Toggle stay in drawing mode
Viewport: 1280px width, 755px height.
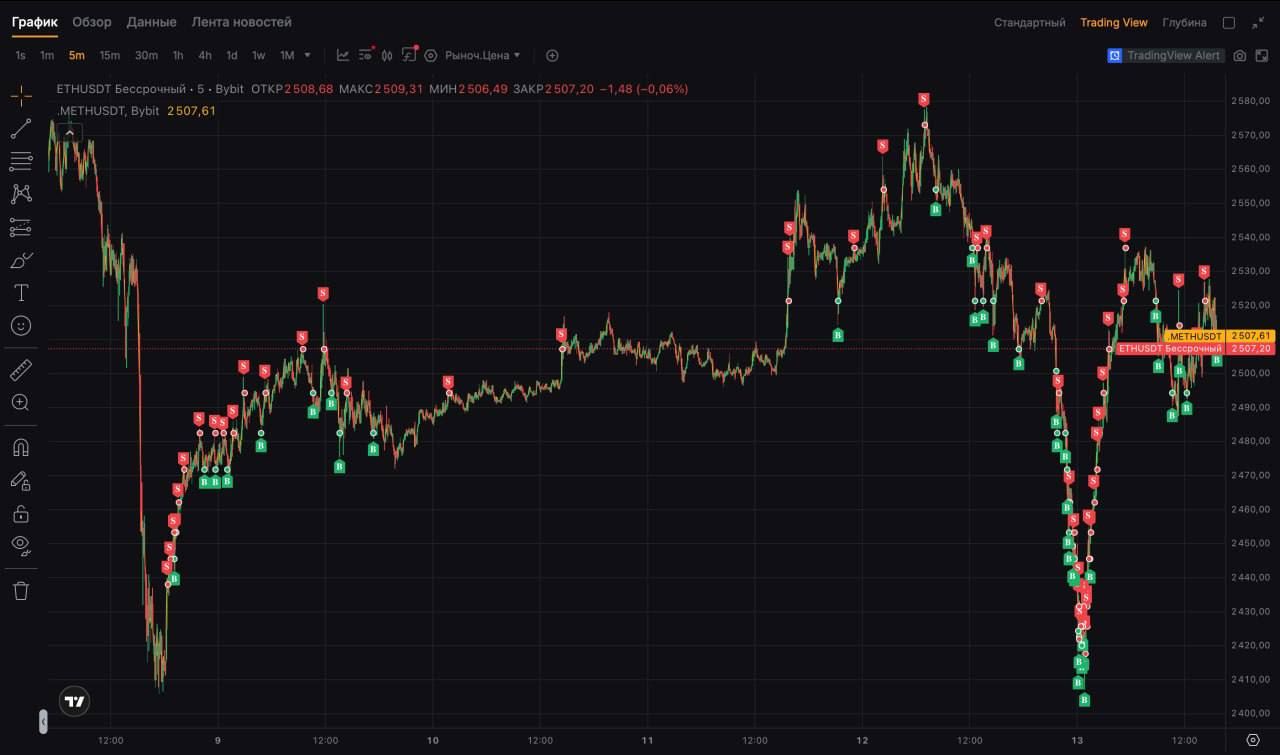(x=21, y=480)
